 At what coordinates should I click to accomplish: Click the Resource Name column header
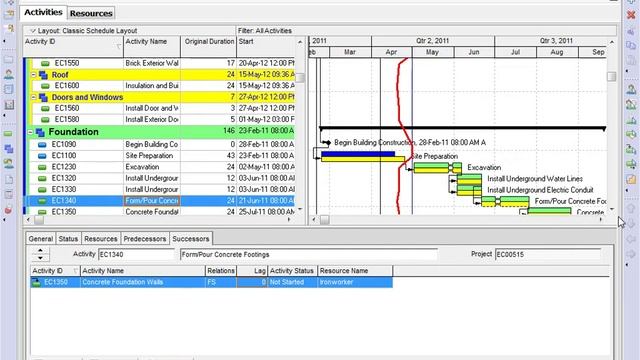coord(355,271)
